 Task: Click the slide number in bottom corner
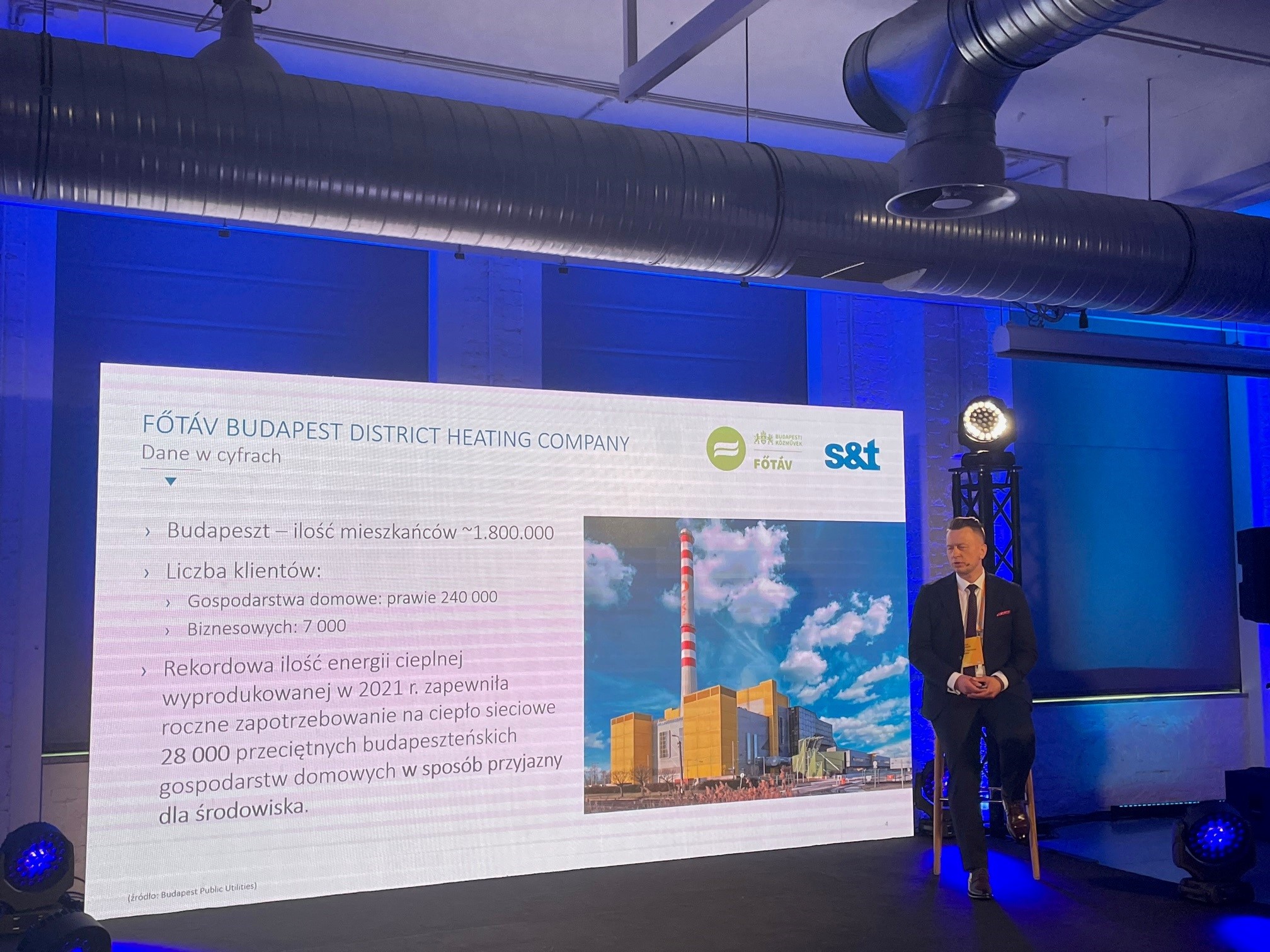886,823
